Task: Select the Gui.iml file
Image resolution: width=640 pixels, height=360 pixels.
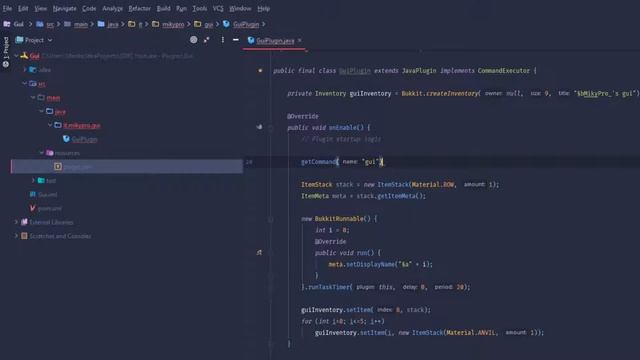Action: [x=47, y=194]
